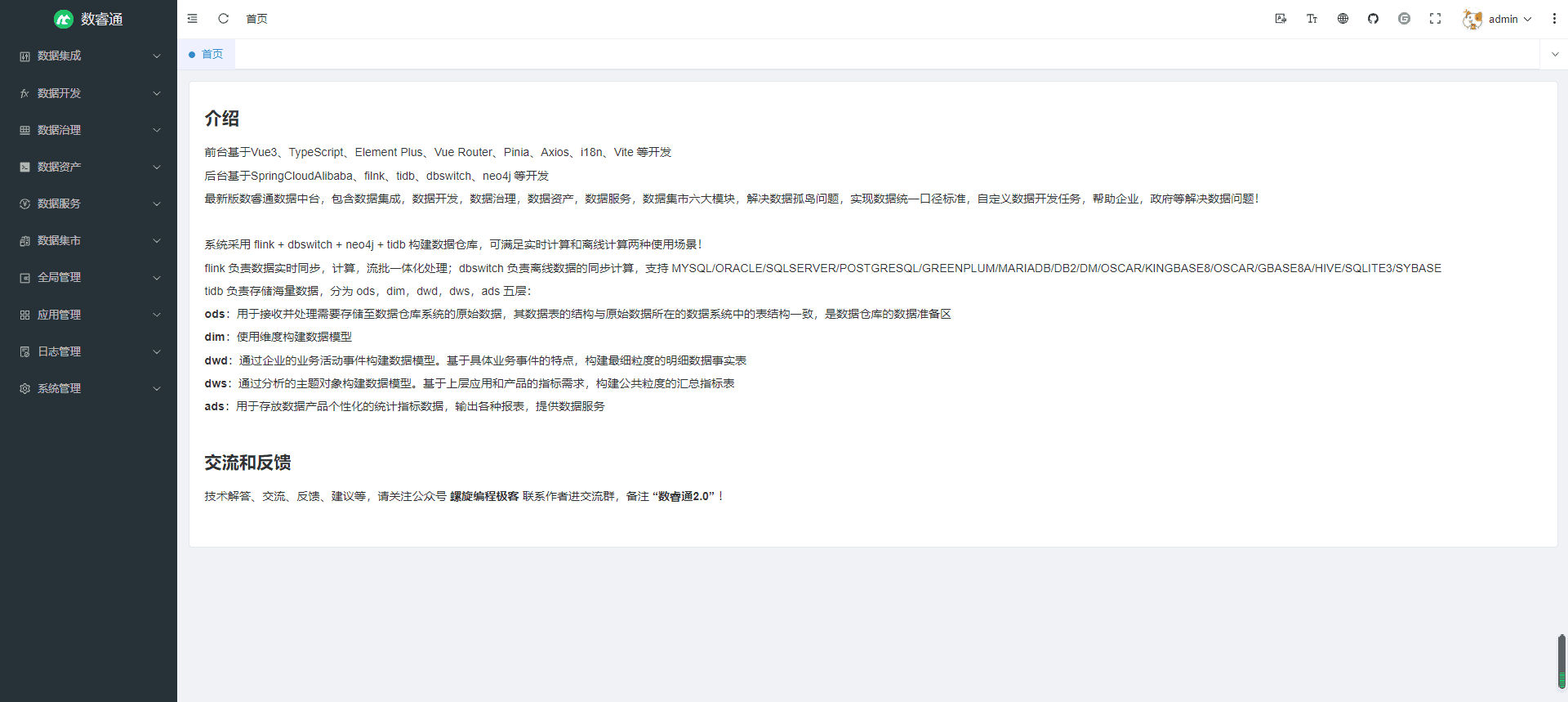
Task: Open the 系统管理 menu label
Action: pos(59,388)
